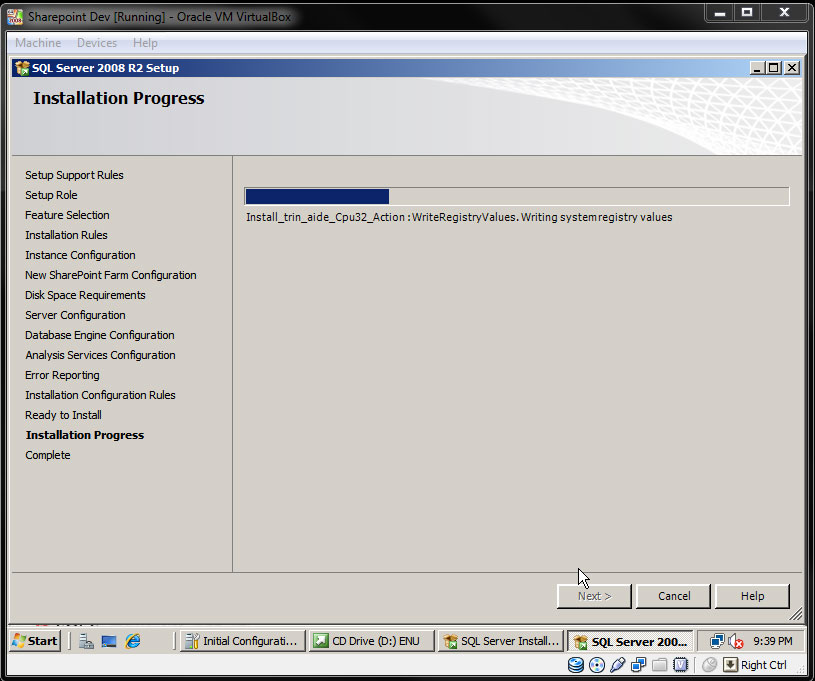
Task: Maximize the SQL Server Setup window
Action: (774, 68)
